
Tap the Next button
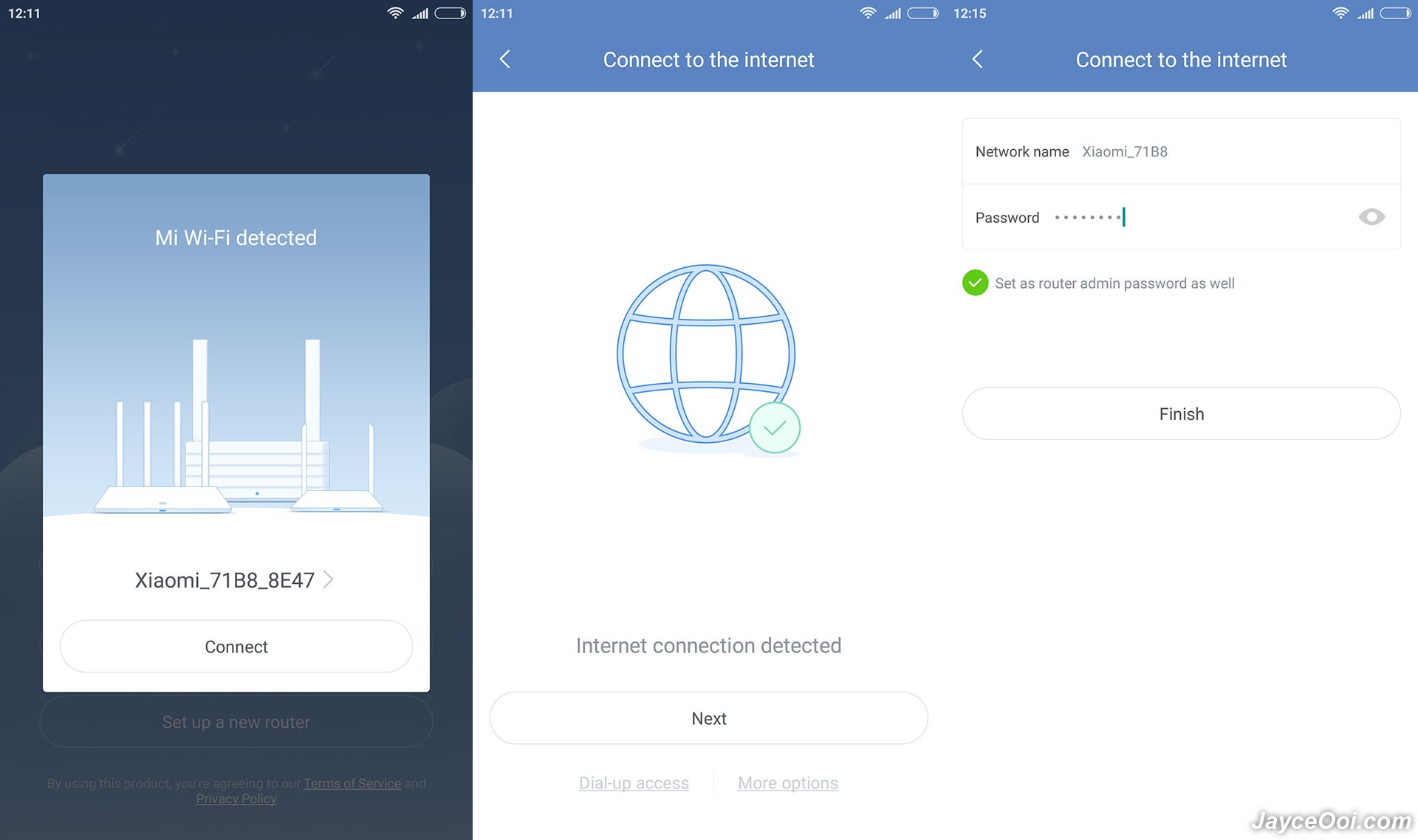(x=709, y=718)
